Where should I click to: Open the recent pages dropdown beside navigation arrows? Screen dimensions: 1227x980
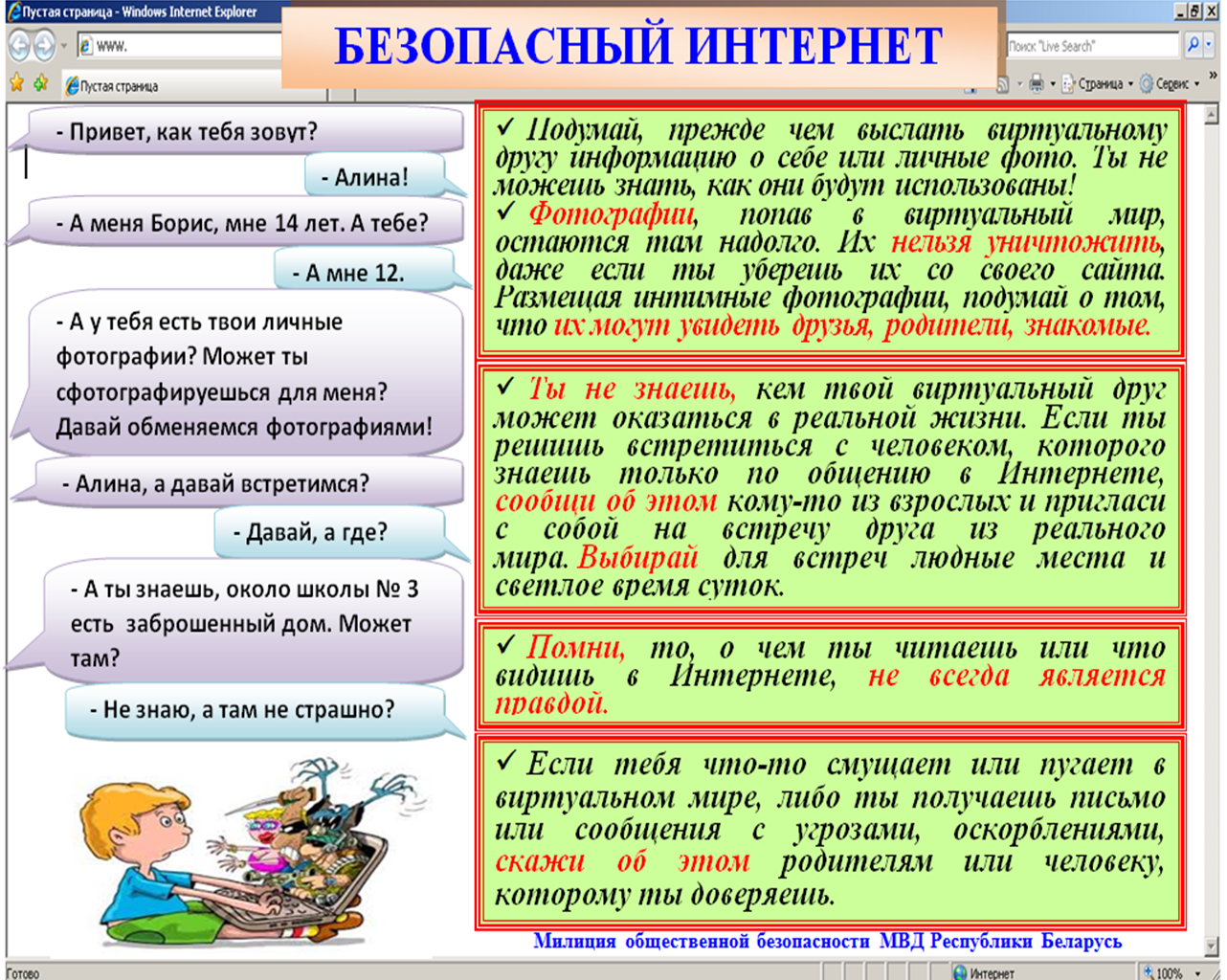pos(64,45)
